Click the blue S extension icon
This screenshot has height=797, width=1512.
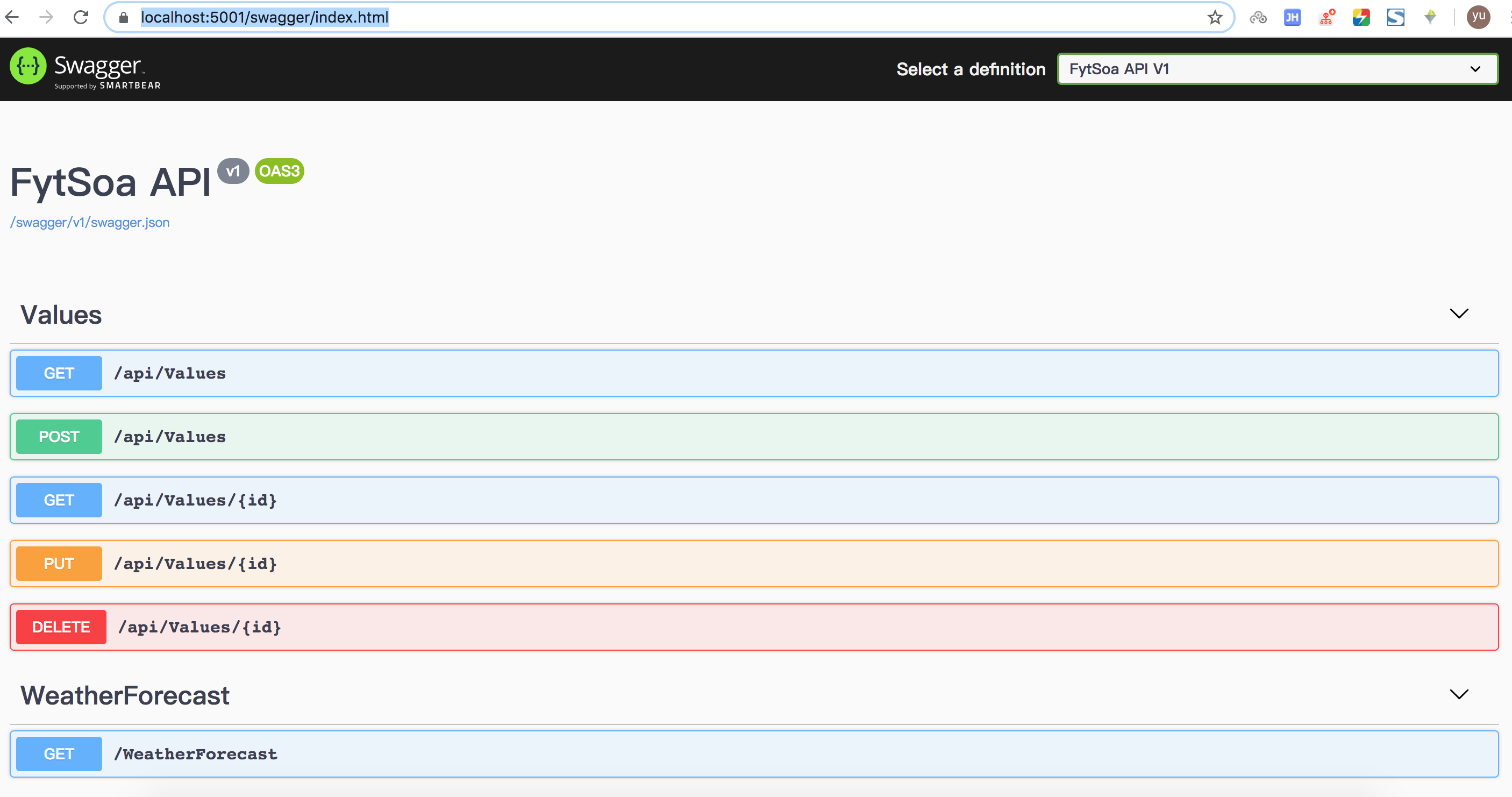[1395, 18]
